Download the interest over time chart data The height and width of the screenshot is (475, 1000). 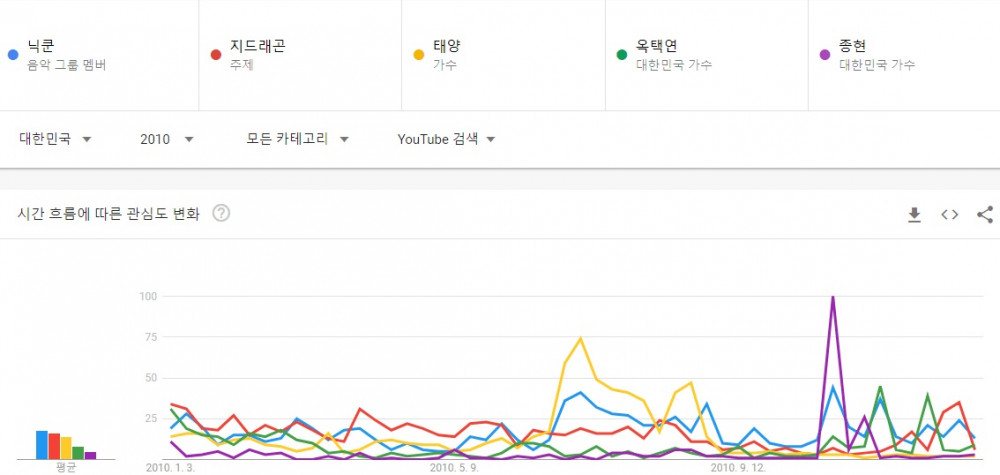[915, 215]
